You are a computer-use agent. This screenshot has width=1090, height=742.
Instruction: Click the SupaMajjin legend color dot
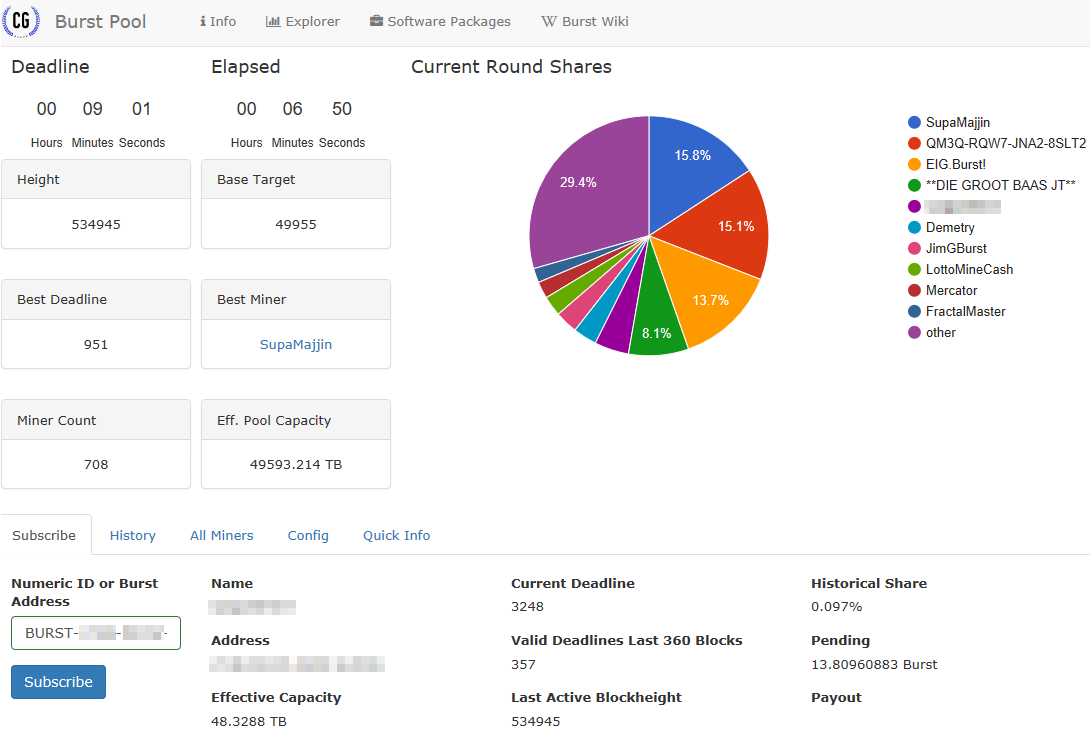914,122
